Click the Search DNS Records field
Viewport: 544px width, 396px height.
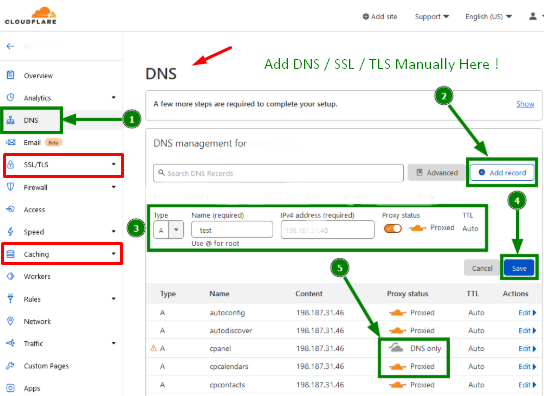[x=278, y=173]
